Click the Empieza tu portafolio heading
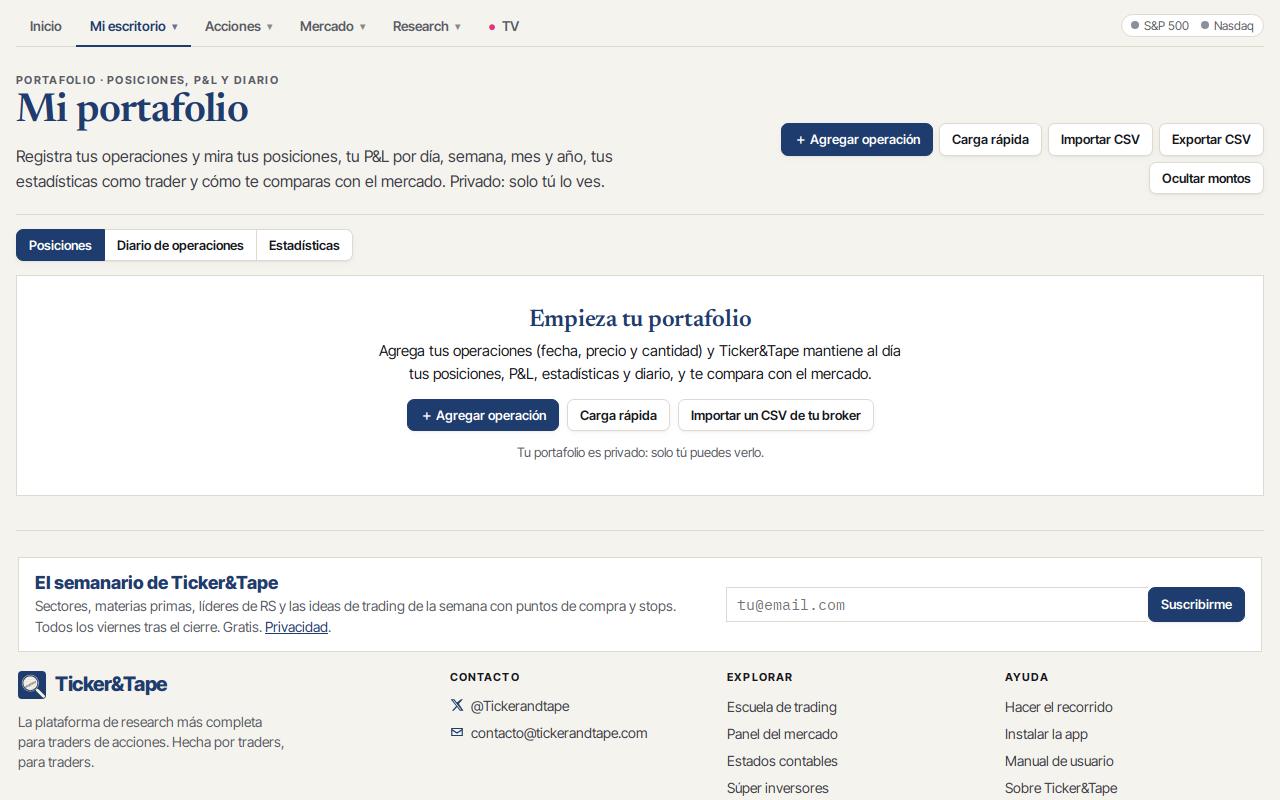Image resolution: width=1280 pixels, height=800 pixels. point(640,318)
